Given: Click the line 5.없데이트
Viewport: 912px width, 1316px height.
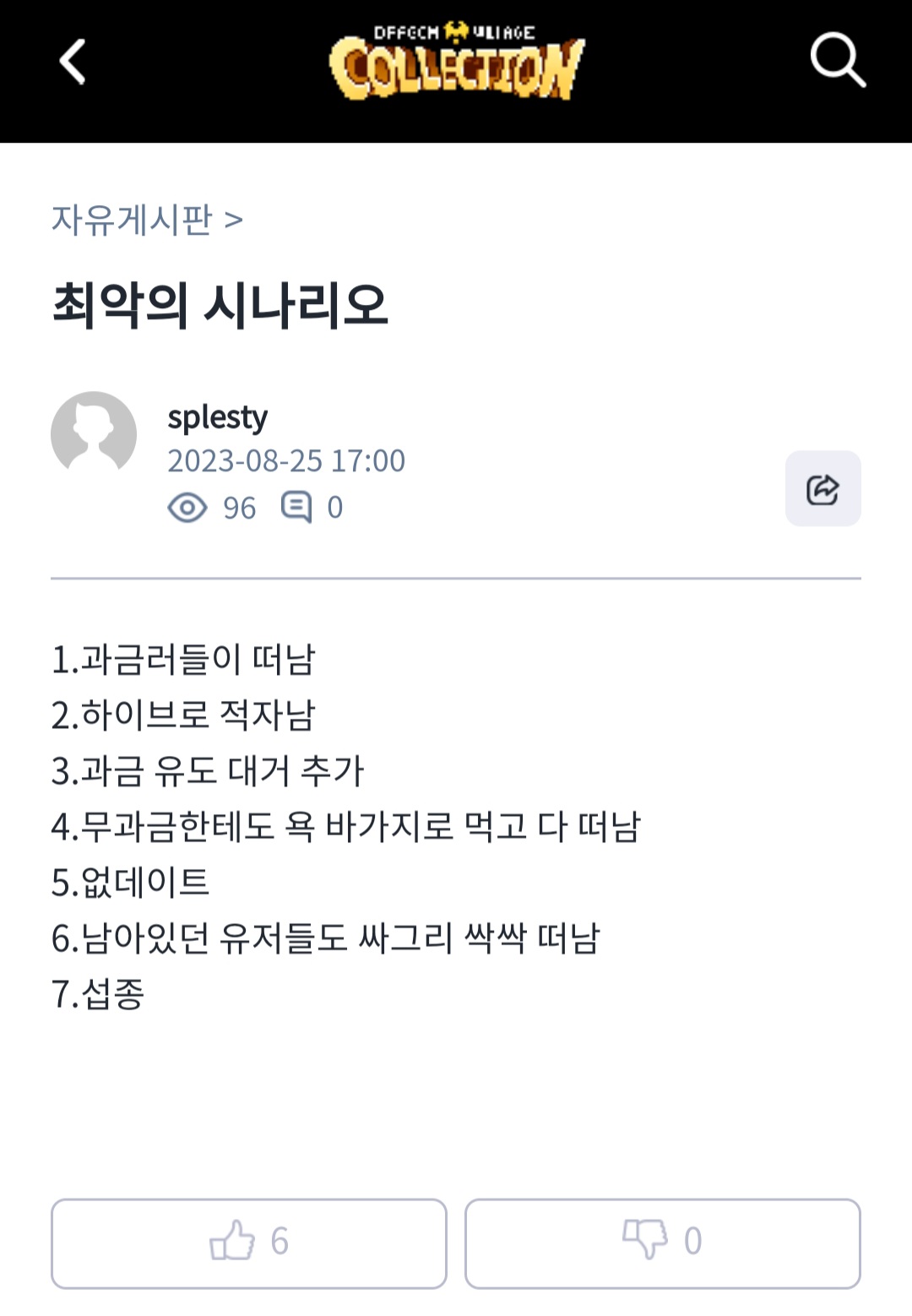Looking at the screenshot, I should (130, 883).
